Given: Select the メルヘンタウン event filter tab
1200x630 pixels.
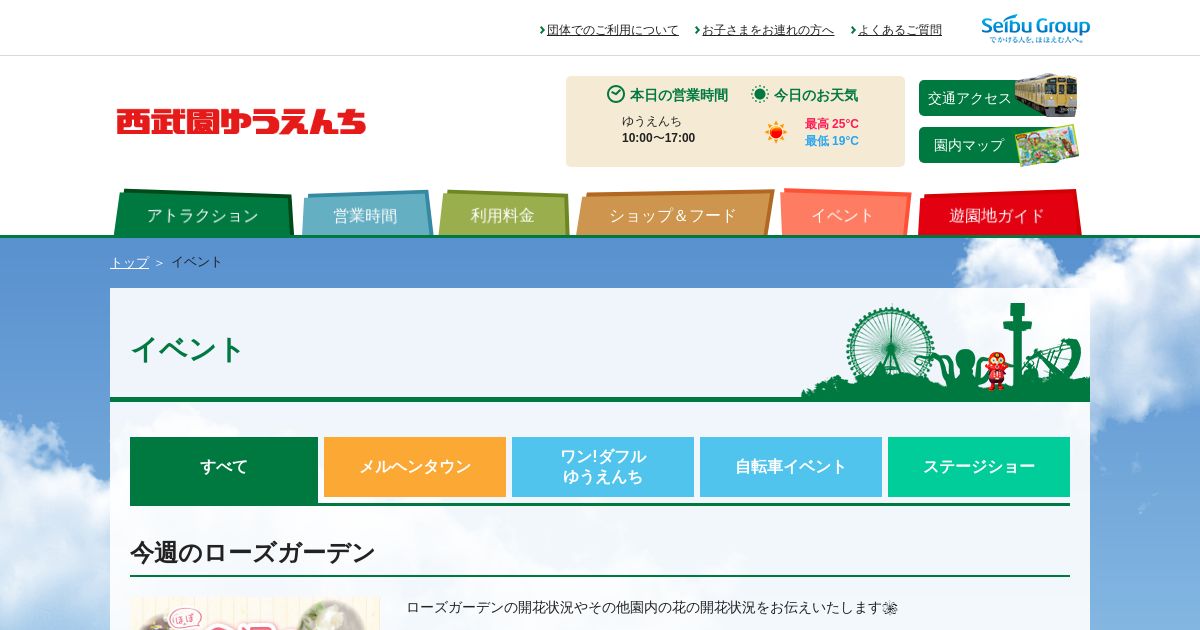Looking at the screenshot, I should pyautogui.click(x=415, y=467).
